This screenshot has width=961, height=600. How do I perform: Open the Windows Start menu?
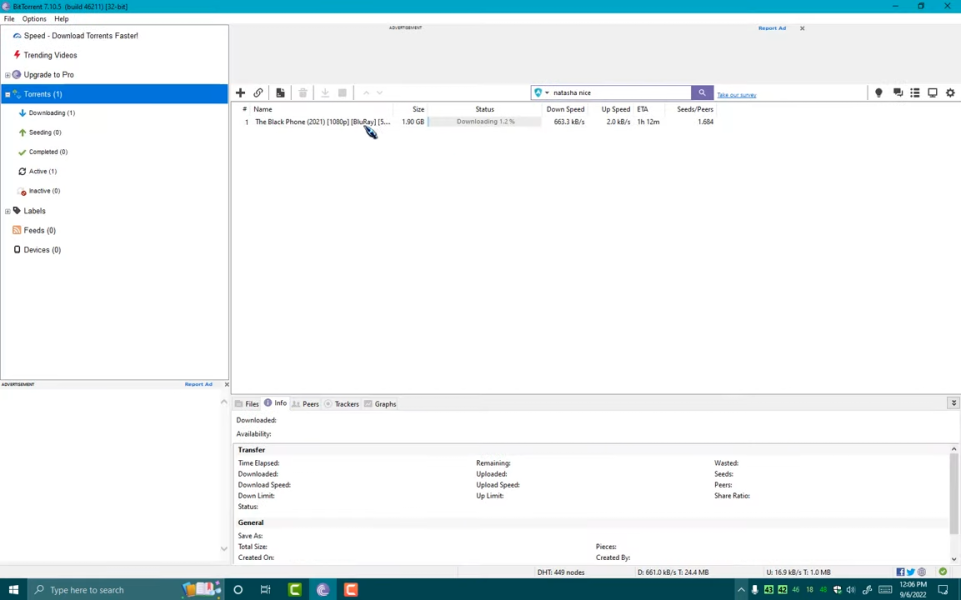coord(13,590)
